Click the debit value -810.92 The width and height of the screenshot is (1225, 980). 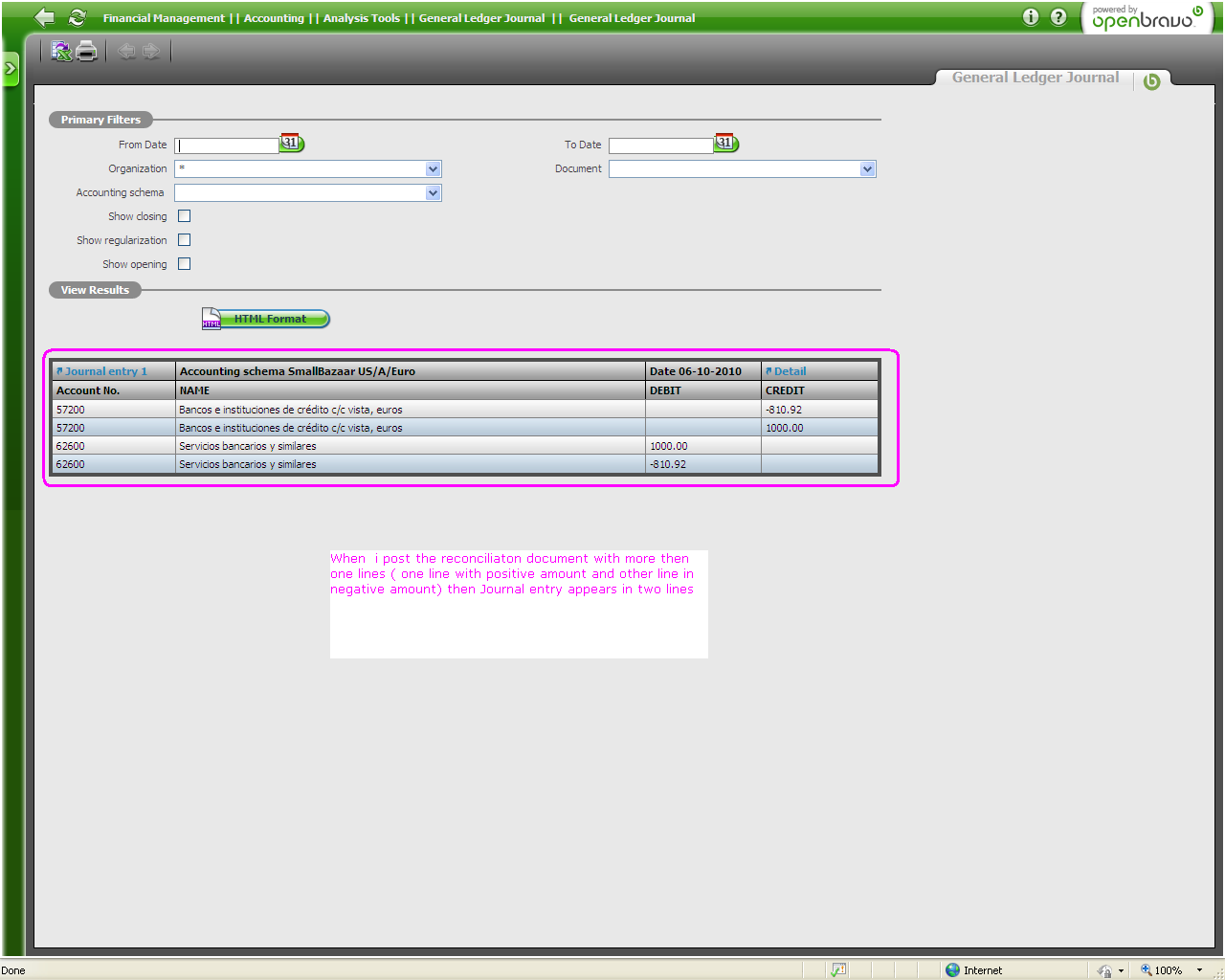(x=668, y=464)
